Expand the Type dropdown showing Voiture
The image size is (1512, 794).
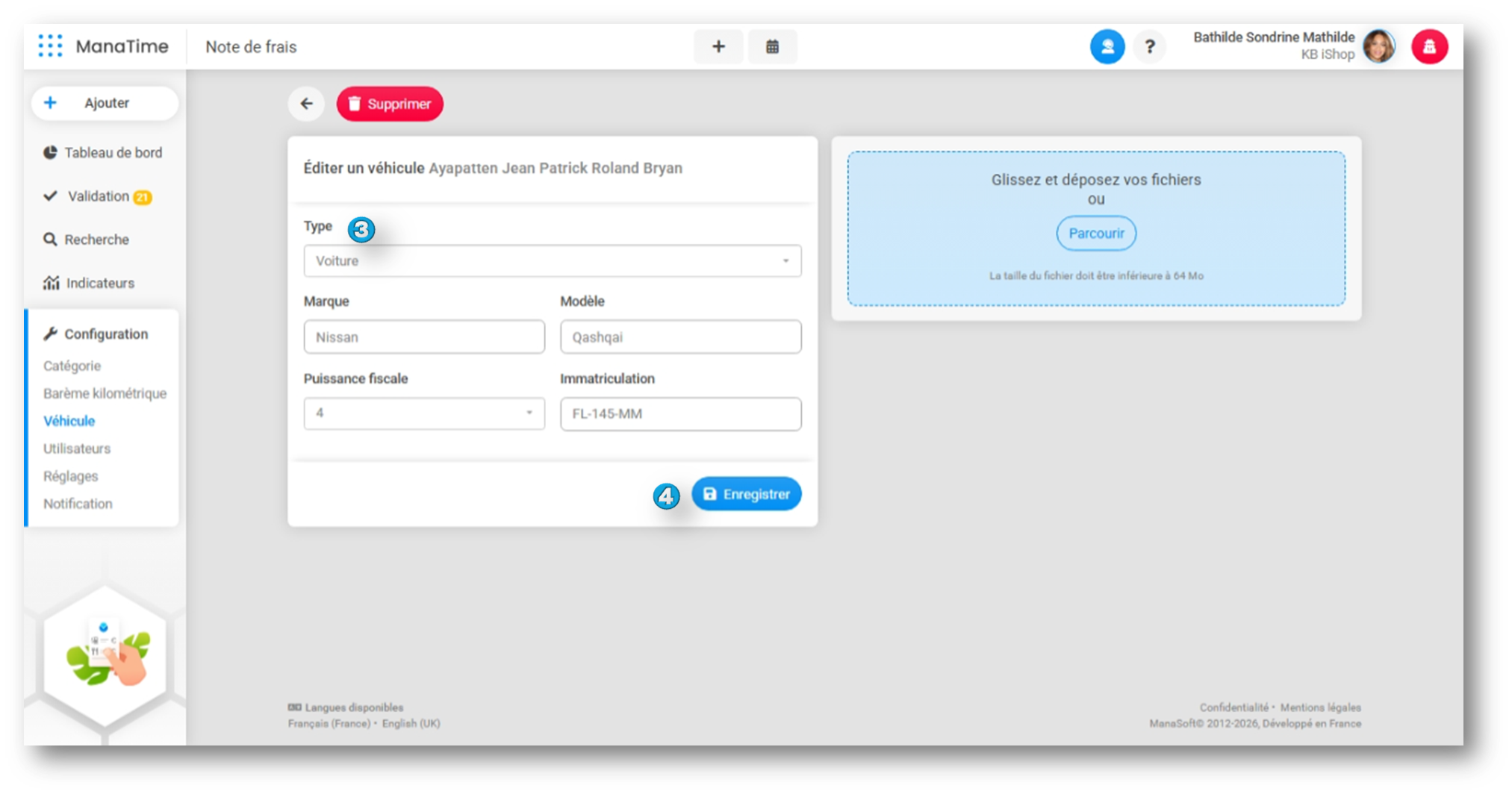pos(552,261)
